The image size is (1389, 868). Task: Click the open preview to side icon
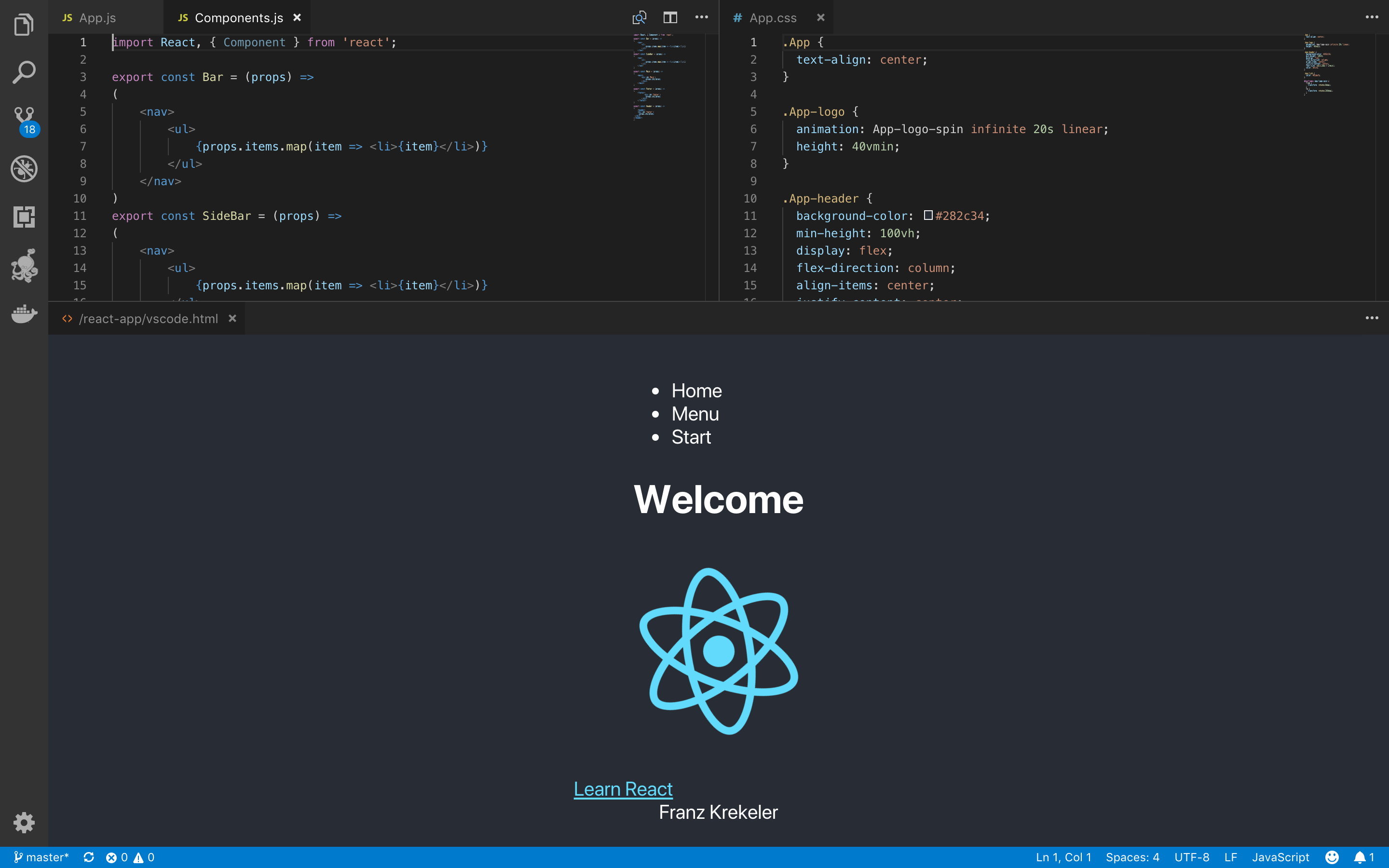639,17
